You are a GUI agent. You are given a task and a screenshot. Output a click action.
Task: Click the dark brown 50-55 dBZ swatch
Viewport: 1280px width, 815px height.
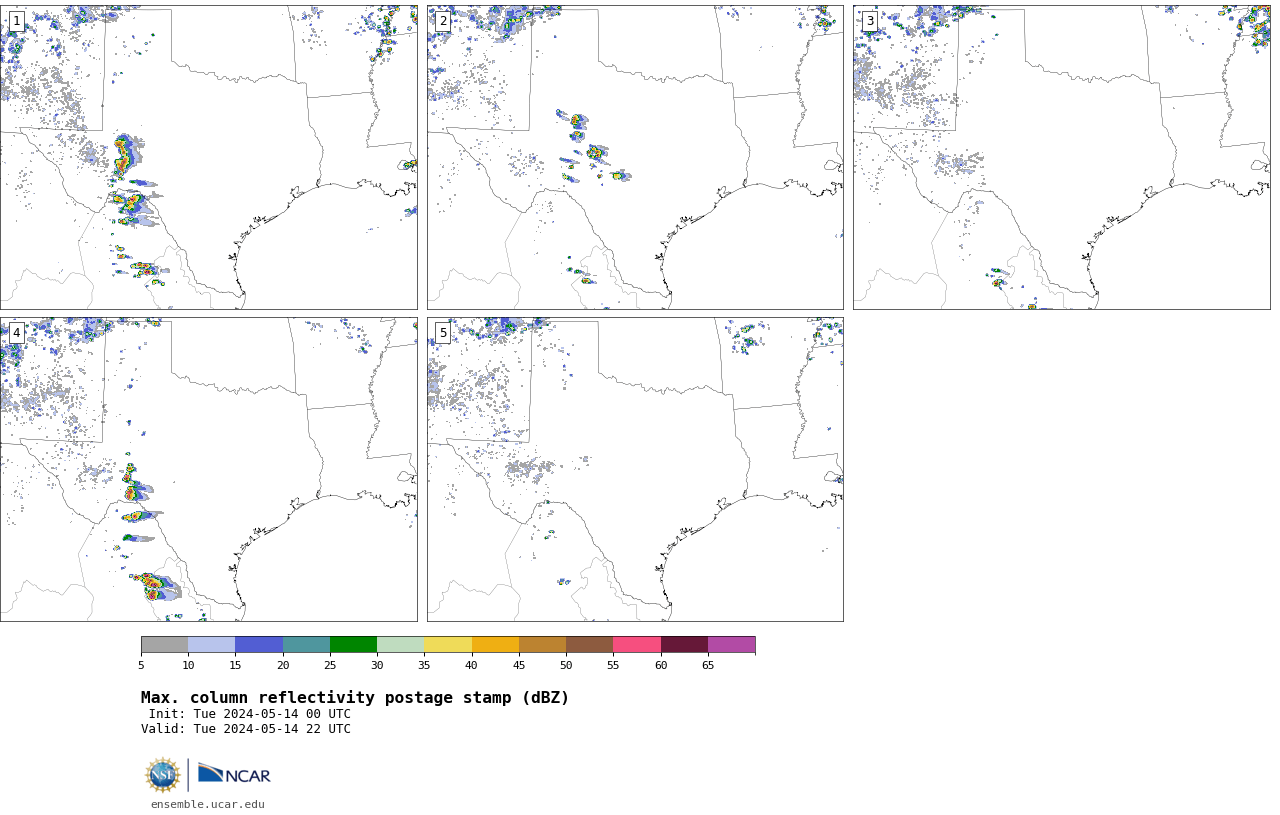(589, 644)
